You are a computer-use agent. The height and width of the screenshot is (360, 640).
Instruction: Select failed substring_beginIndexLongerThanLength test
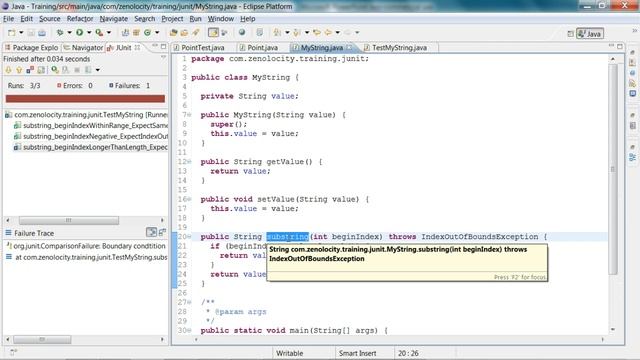point(91,147)
